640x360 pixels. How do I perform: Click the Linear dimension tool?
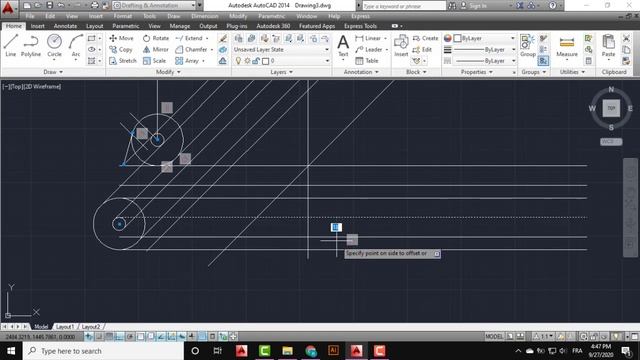click(x=368, y=38)
